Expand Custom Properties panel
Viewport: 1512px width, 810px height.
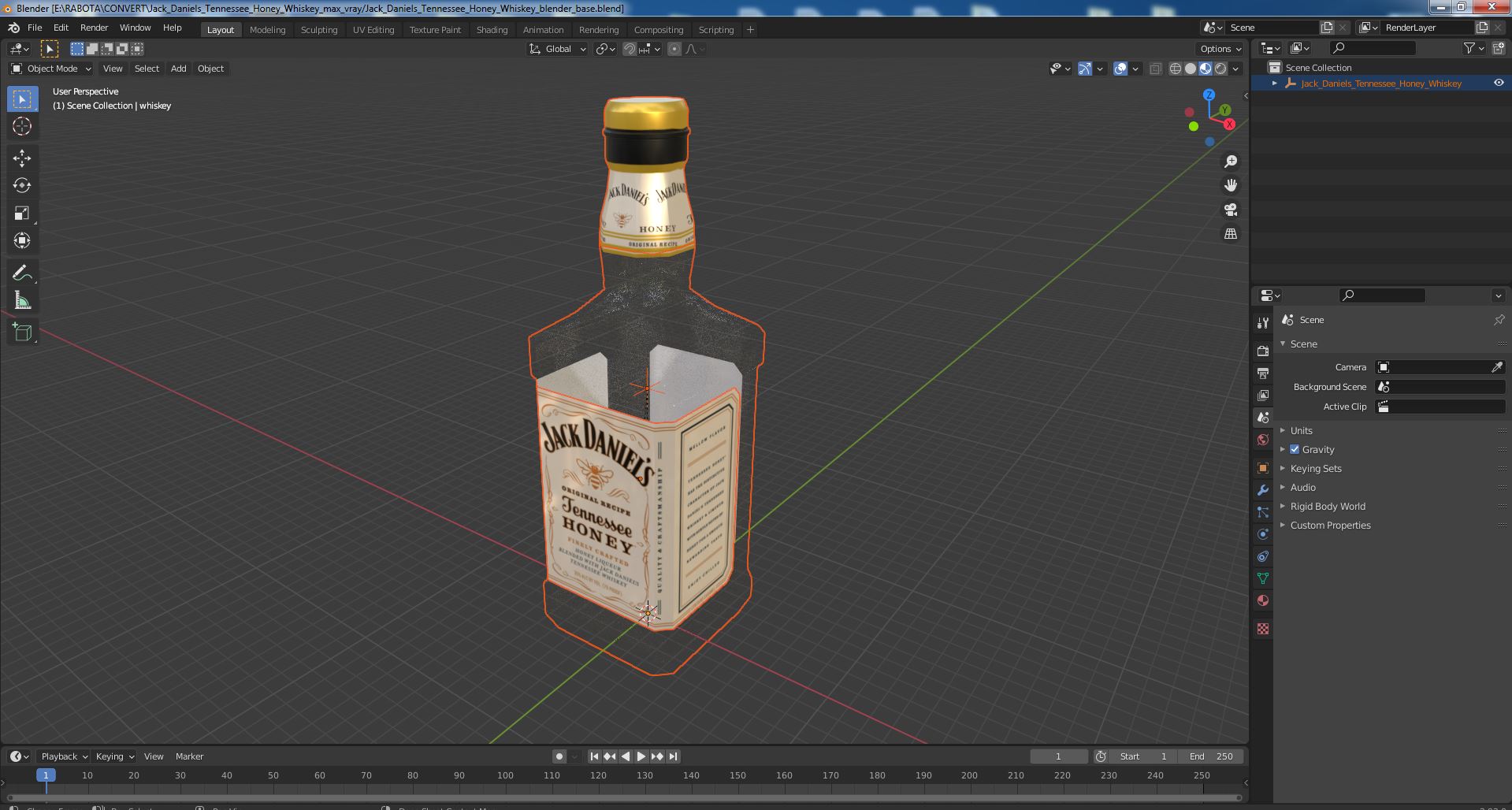(x=1330, y=525)
